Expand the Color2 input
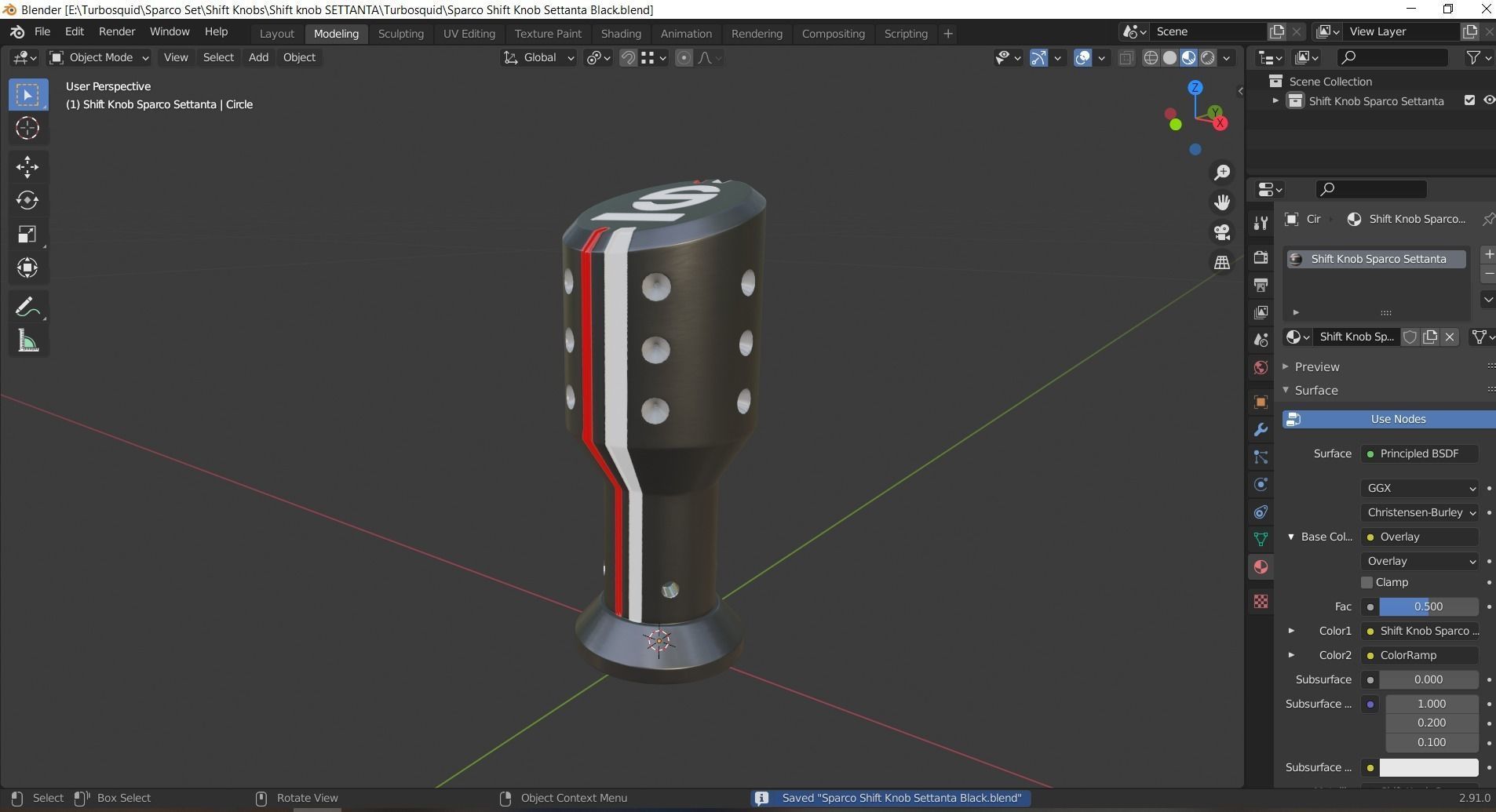This screenshot has width=1496, height=812. pos(1291,655)
